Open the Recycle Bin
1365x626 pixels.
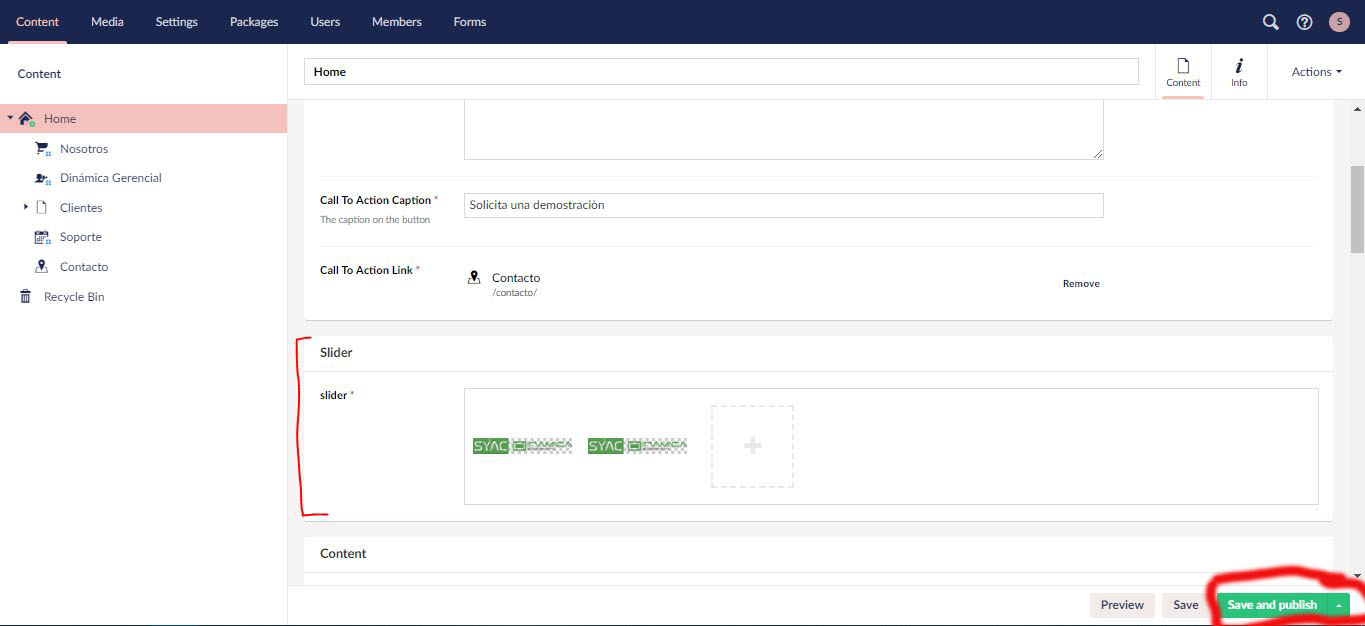click(x=74, y=297)
